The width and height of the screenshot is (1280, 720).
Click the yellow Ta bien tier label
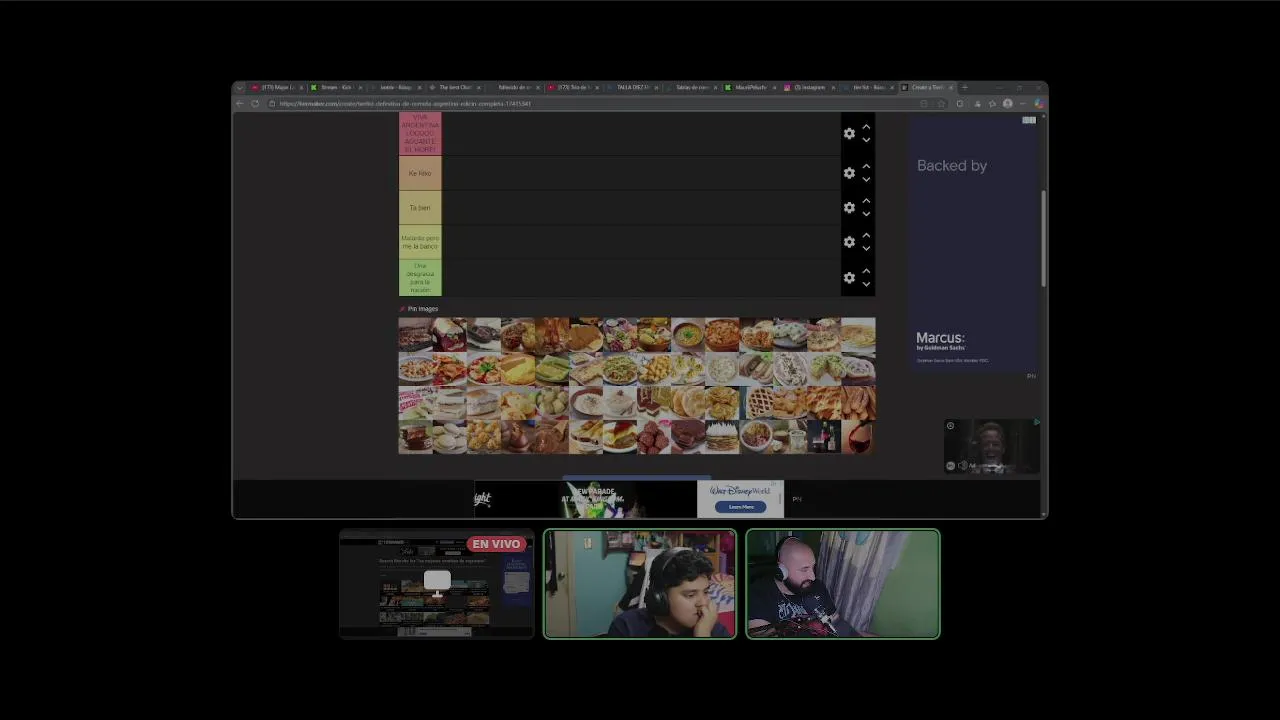click(420, 207)
